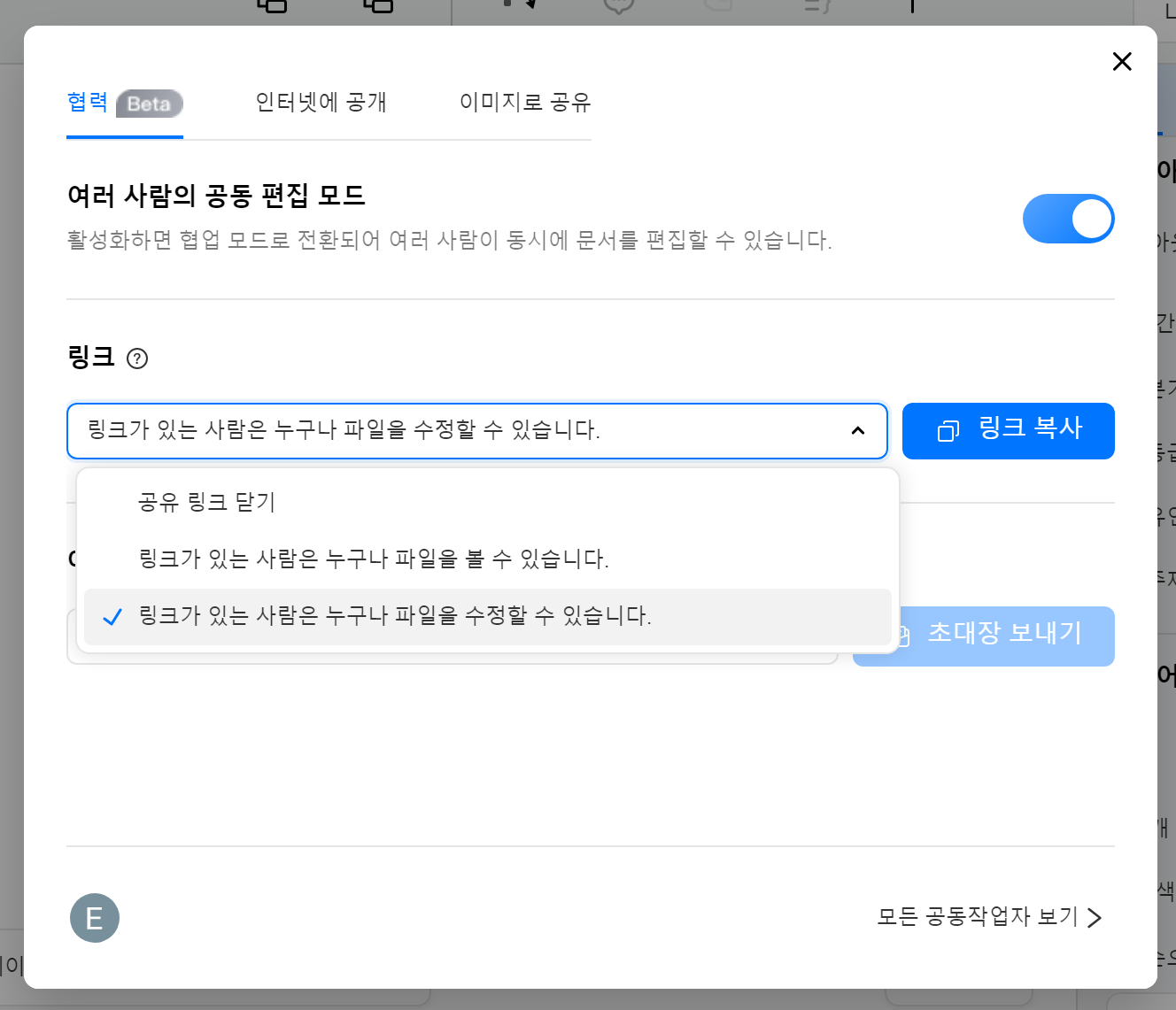The height and width of the screenshot is (1010, 1176).
Task: Close the share dialog with the X
Action: 1122,61
